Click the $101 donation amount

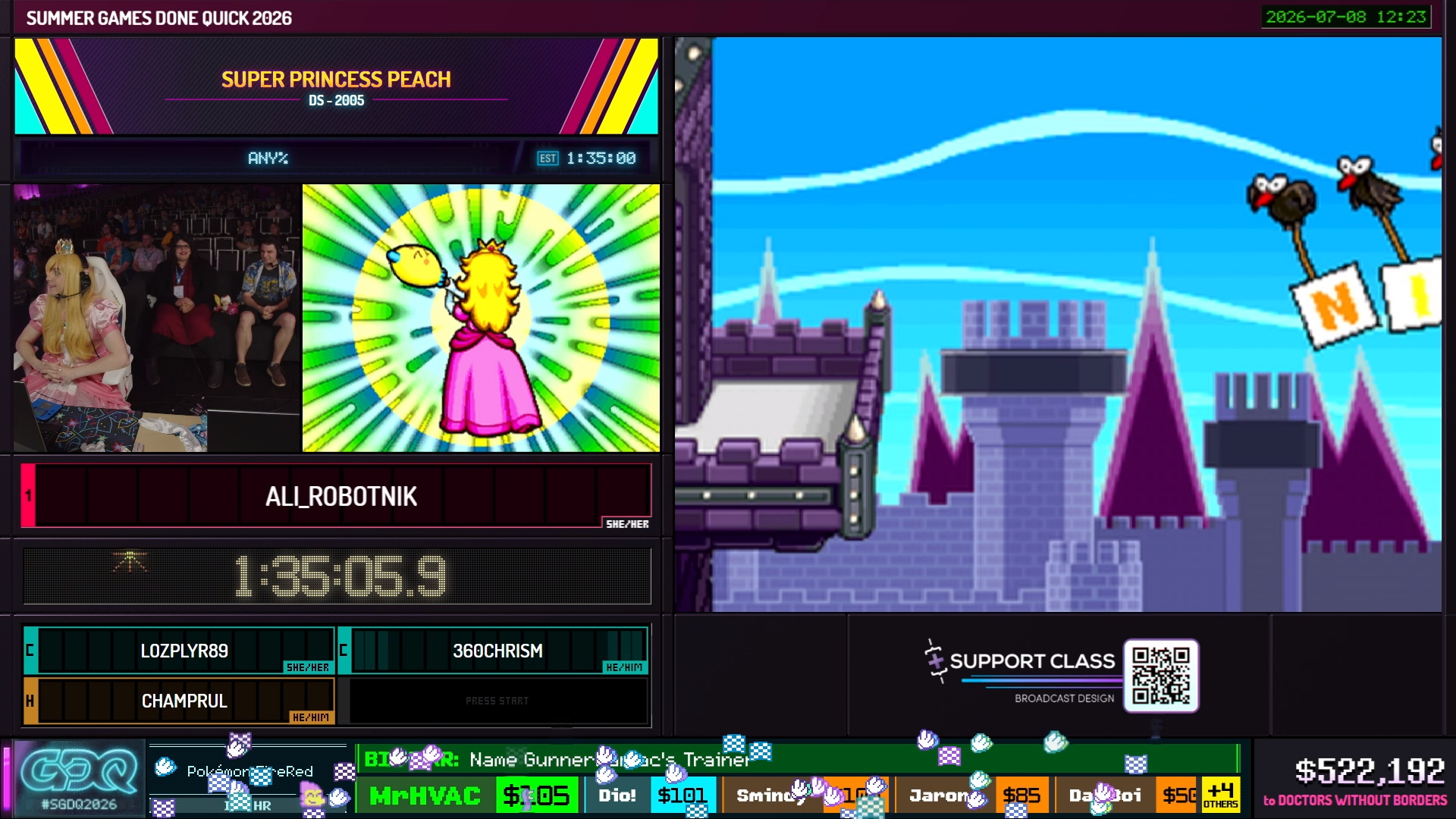point(682,795)
